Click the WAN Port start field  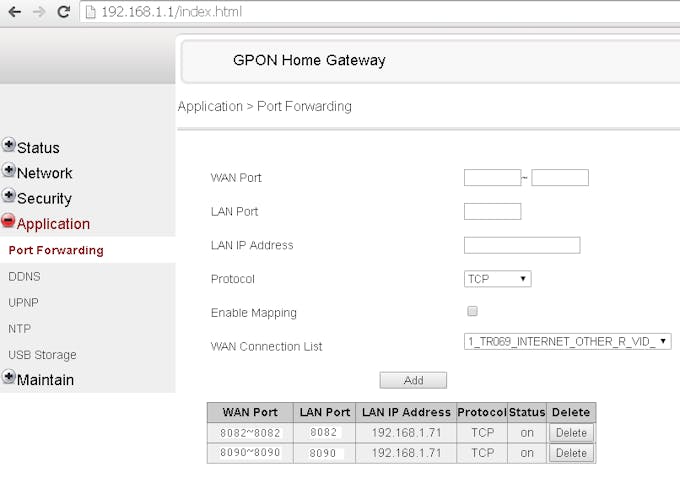click(492, 177)
